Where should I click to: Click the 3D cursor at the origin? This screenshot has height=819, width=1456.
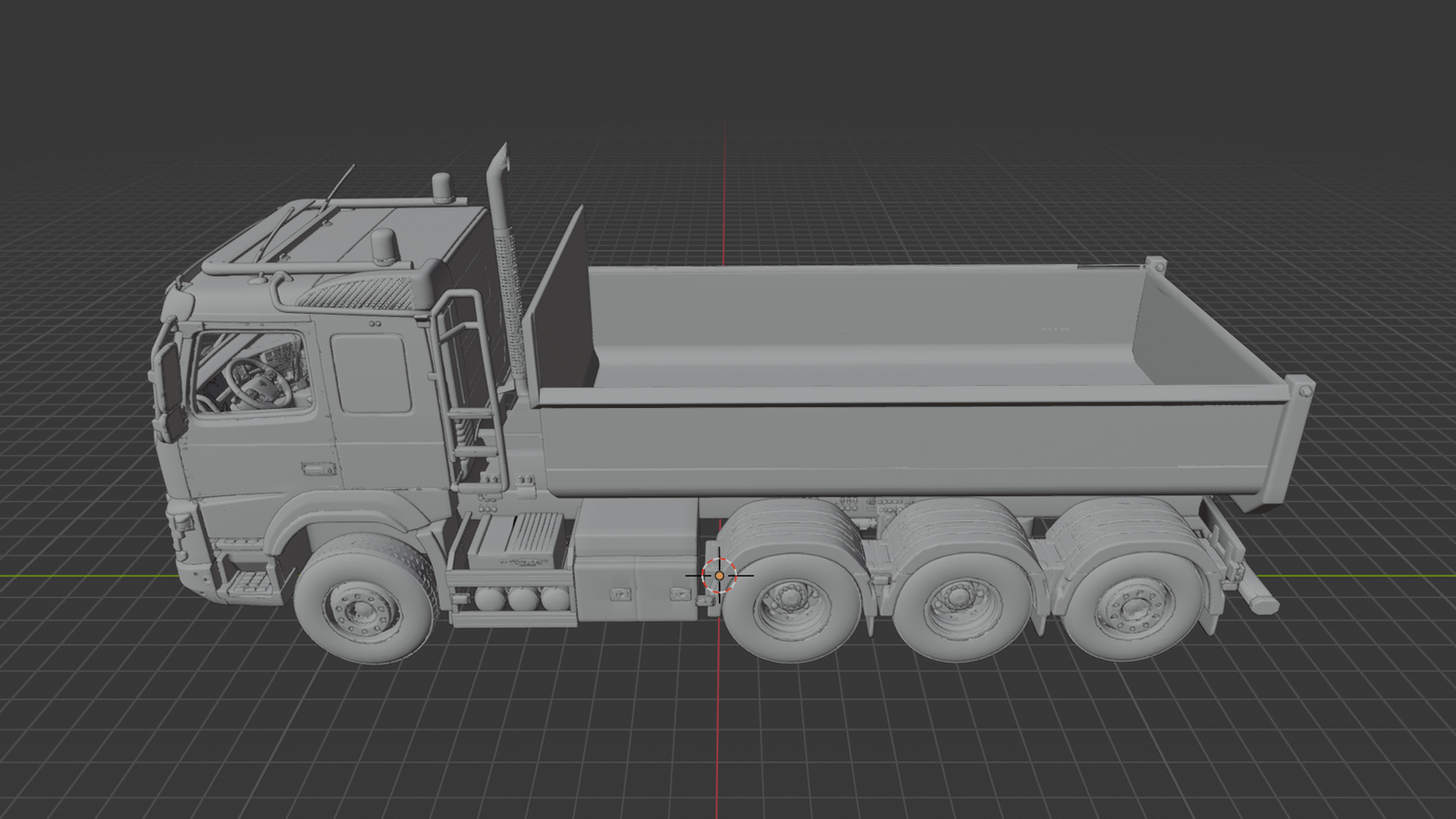click(x=719, y=576)
